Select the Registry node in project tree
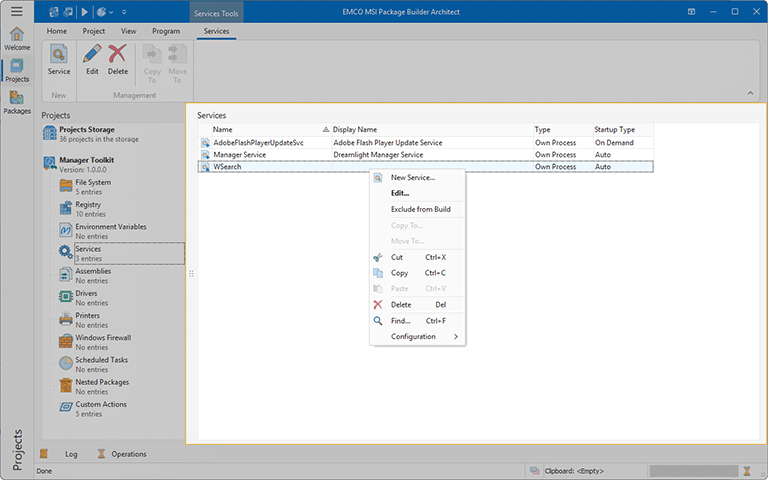Screen dimensions: 768x480 click(88, 205)
